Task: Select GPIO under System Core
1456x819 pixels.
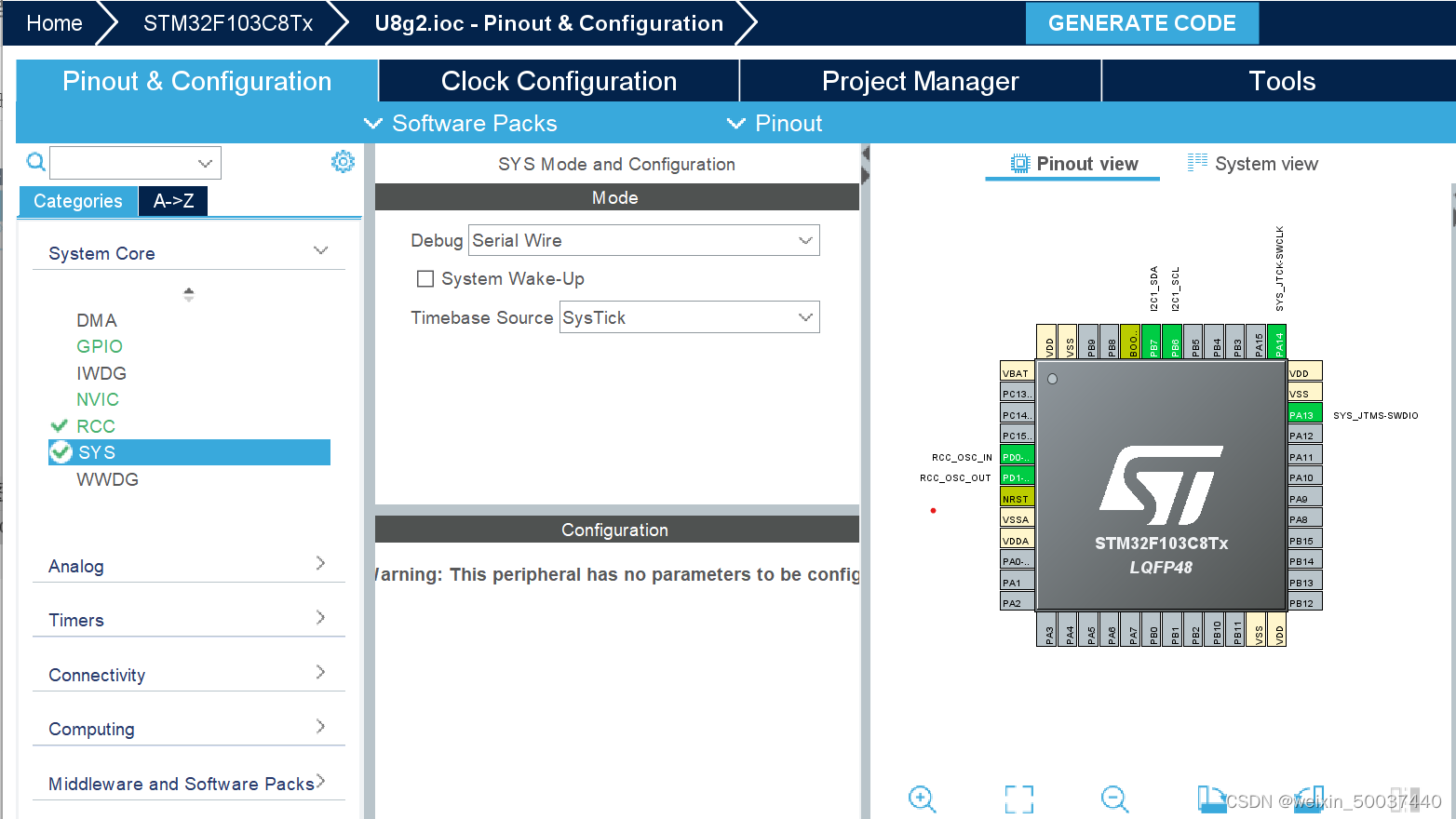Action: pyautogui.click(x=100, y=346)
